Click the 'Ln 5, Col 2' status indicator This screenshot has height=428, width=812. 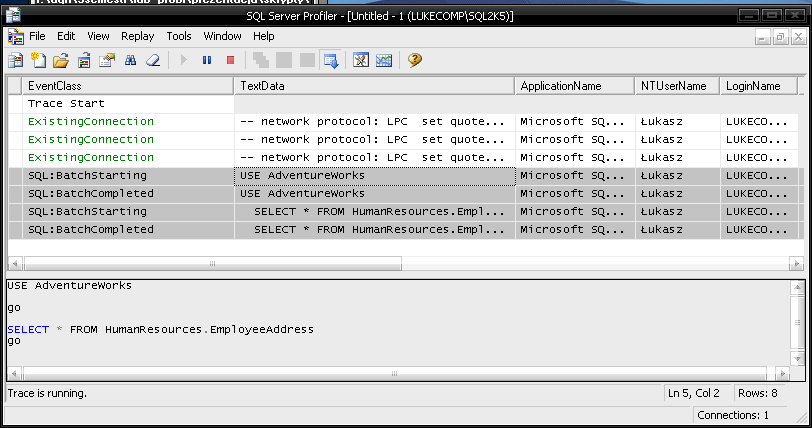click(x=693, y=394)
